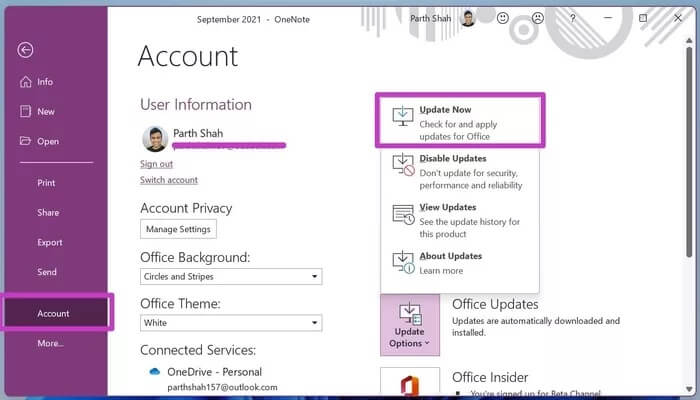Image resolution: width=700 pixels, height=400 pixels.
Task: Click the Update Now icon
Action: pos(402,117)
